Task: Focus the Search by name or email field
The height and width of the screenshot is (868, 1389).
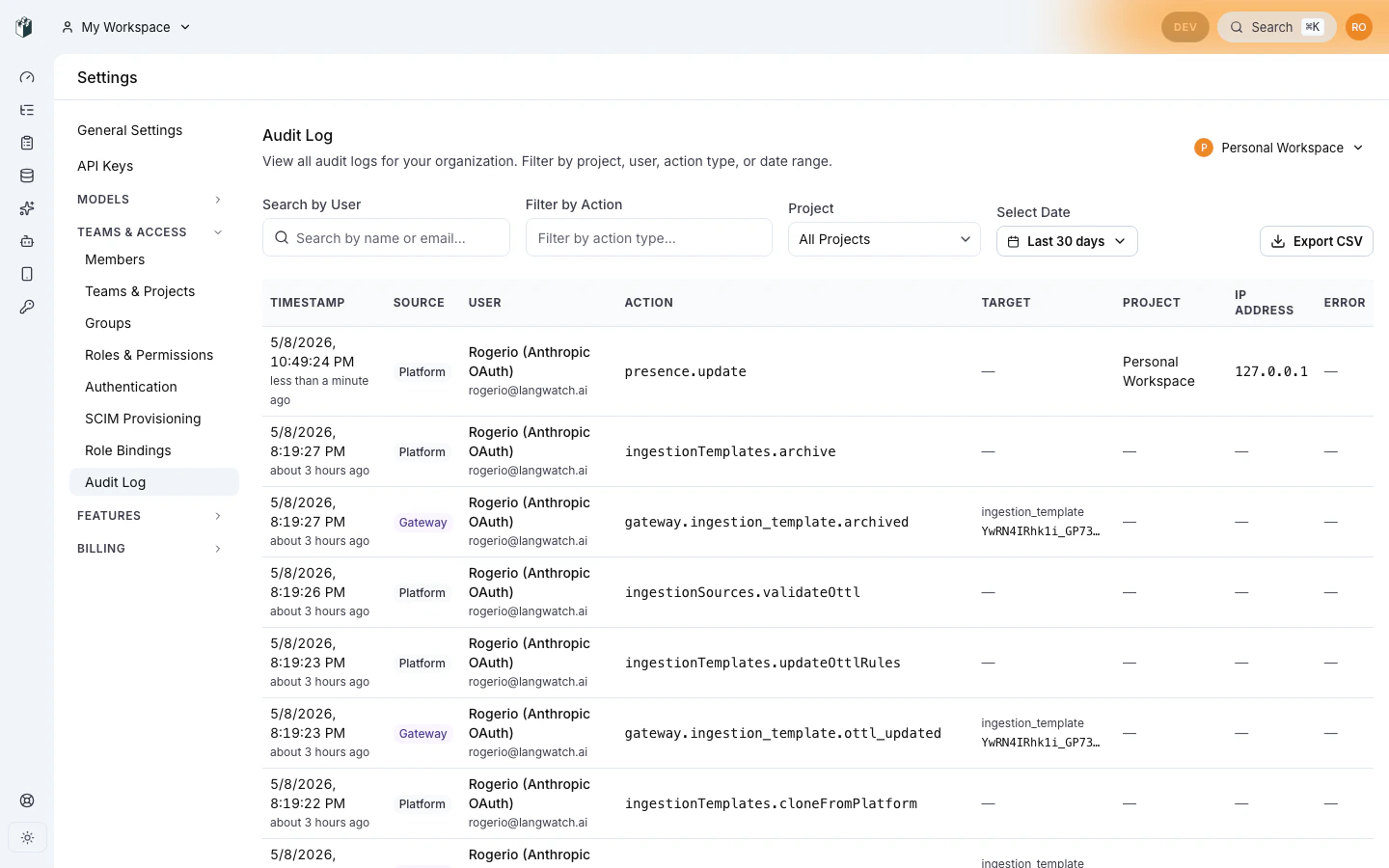Action: pyautogui.click(x=386, y=237)
